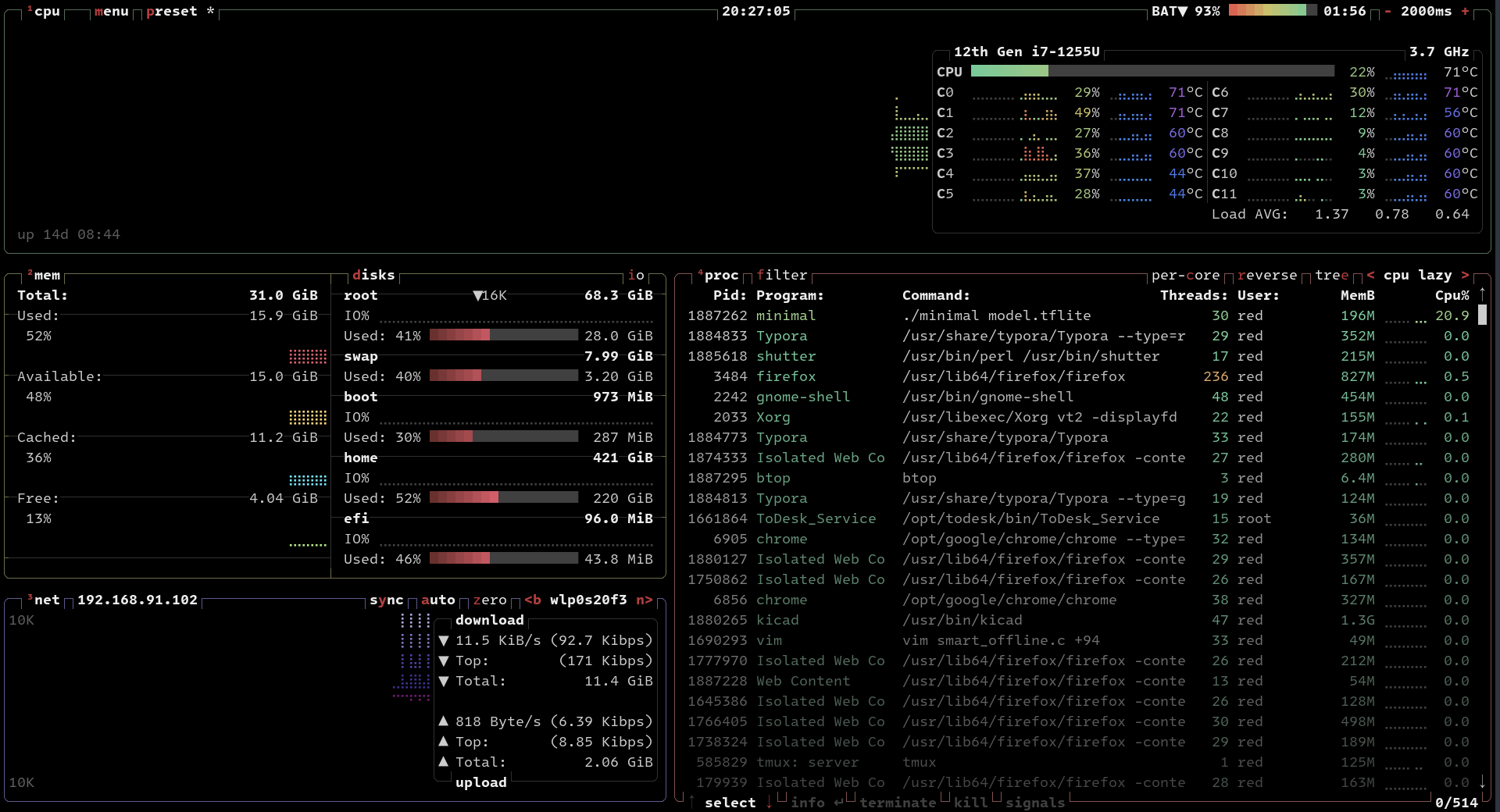Open the btop menu
Viewport: 1500px width, 812px height.
point(111,11)
